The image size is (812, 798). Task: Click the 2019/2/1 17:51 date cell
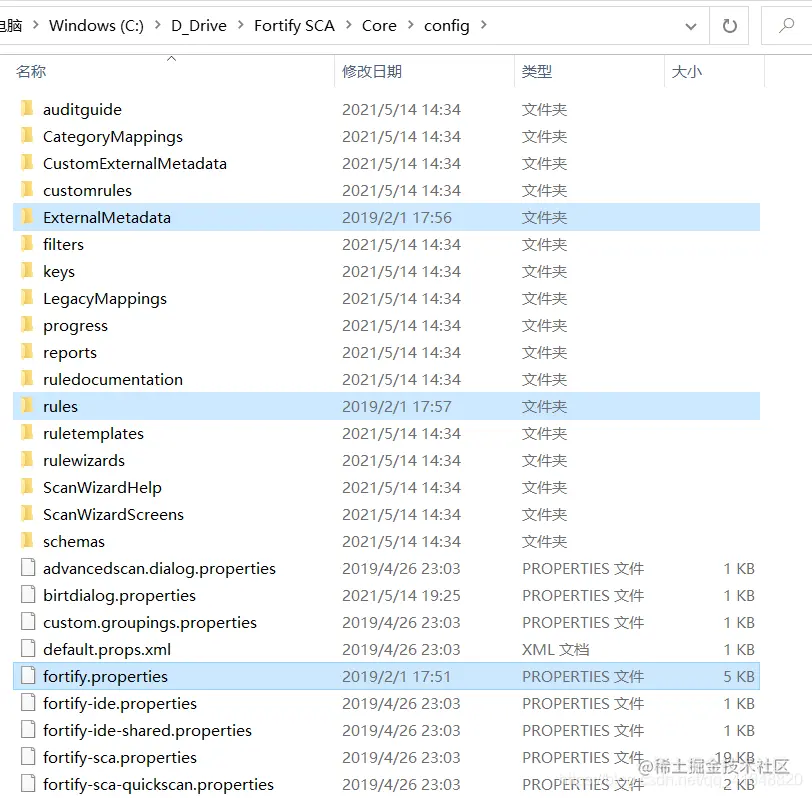396,676
